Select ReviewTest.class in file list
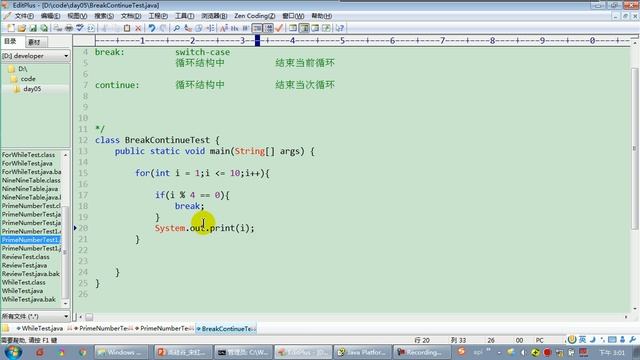Screen dimensions: 640x360 point(26,257)
